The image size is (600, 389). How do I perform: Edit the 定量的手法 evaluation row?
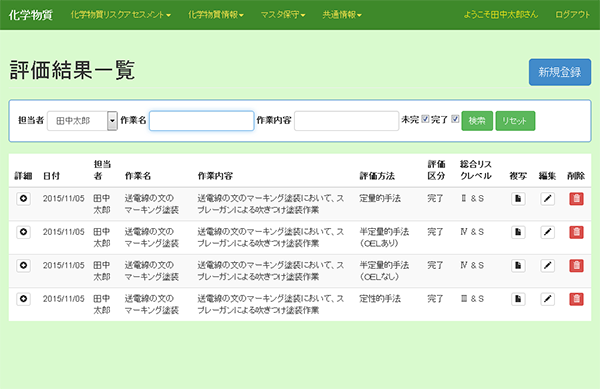[x=548, y=199]
